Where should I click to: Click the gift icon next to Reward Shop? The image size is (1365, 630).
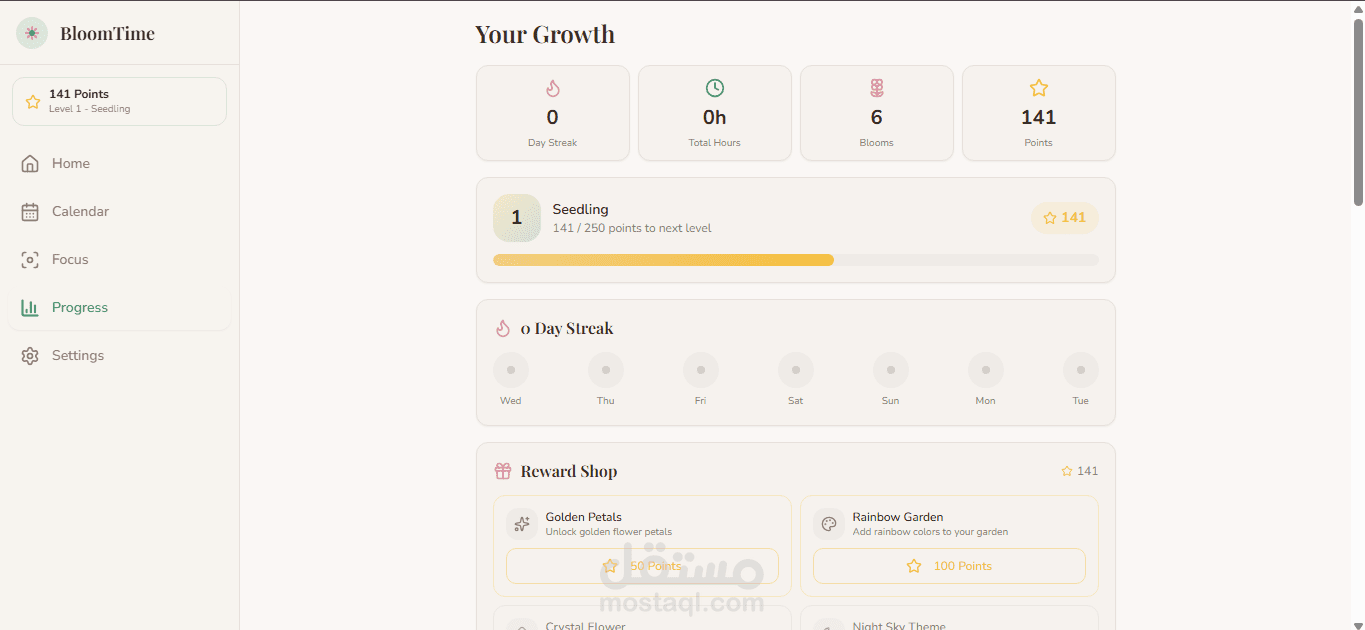pos(503,471)
